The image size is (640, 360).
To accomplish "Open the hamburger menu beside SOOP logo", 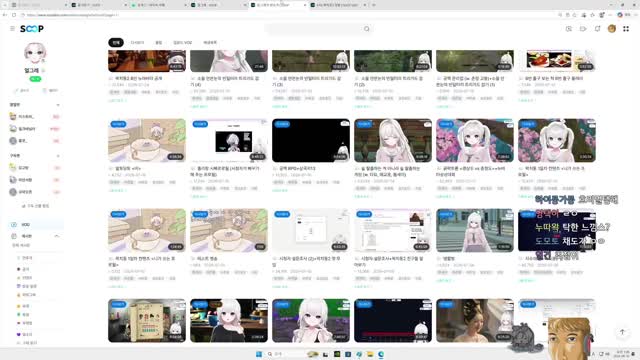I will point(12,29).
